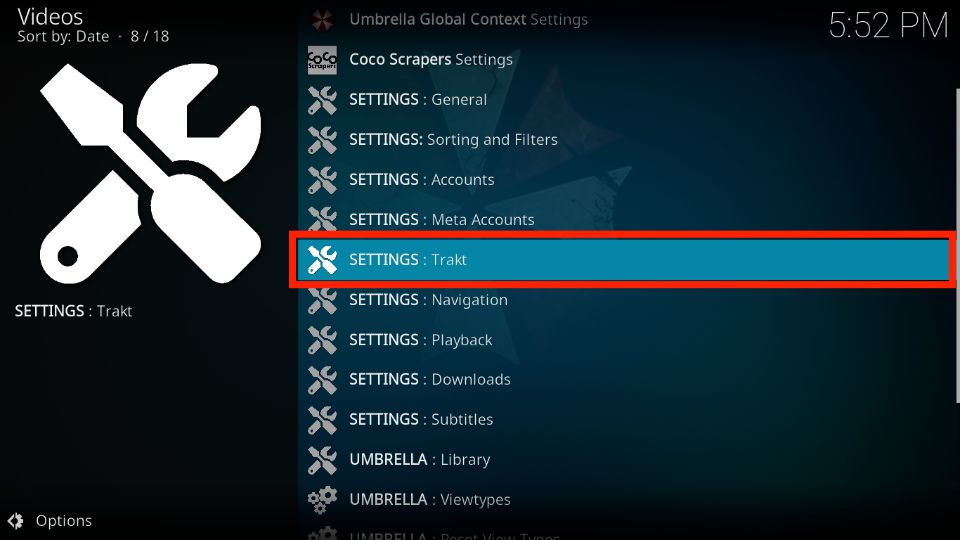Open Umbrella Global Context Settings
The height and width of the screenshot is (540, 960).
pos(468,20)
